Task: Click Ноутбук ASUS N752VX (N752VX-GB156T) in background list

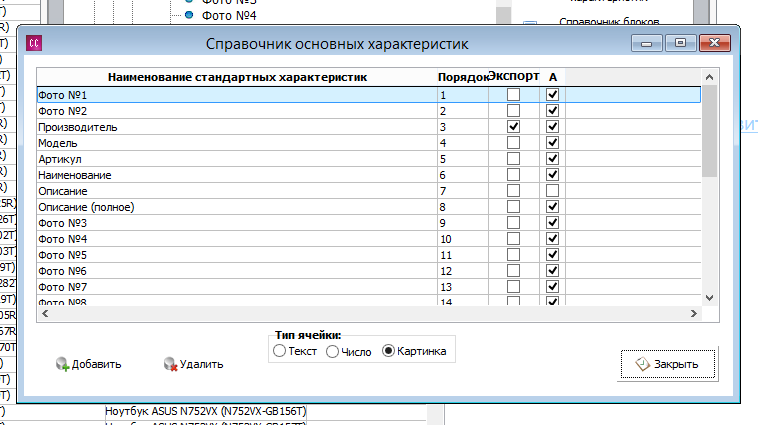Action: tap(205, 411)
